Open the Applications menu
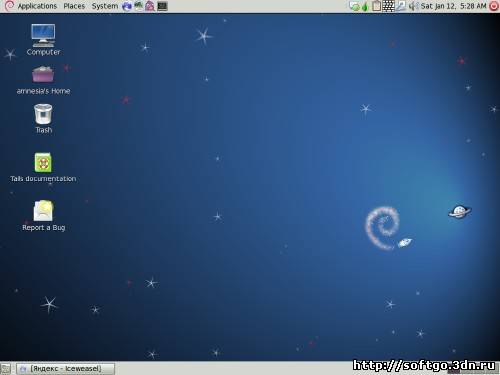 pos(37,6)
